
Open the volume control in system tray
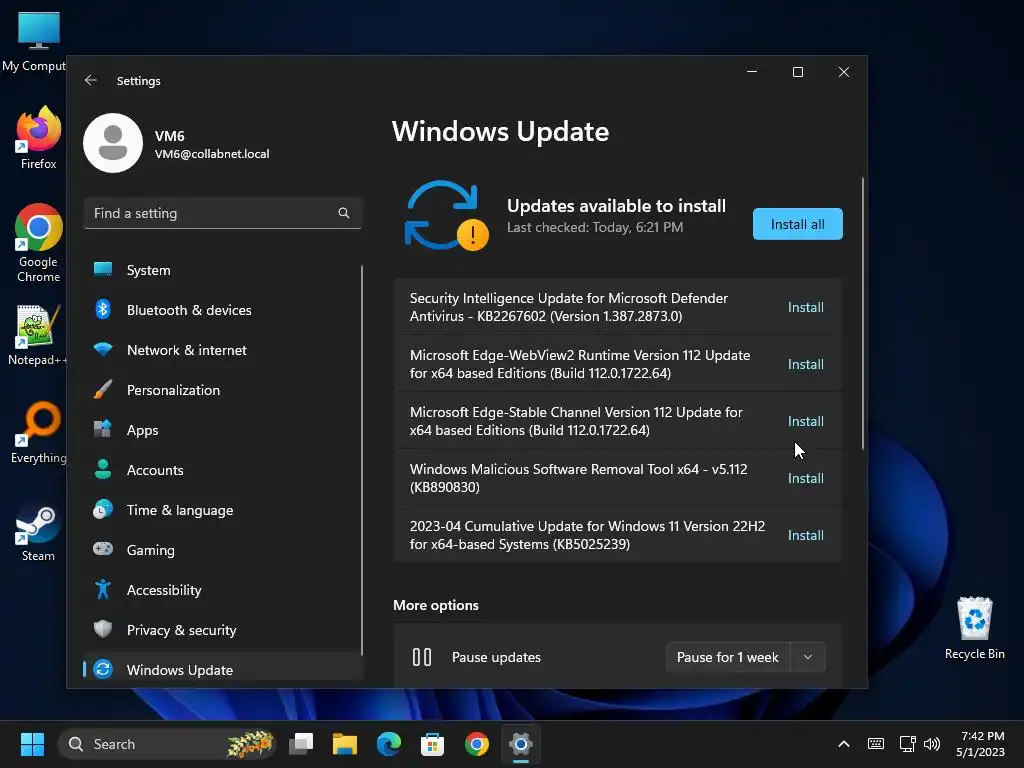[x=932, y=744]
